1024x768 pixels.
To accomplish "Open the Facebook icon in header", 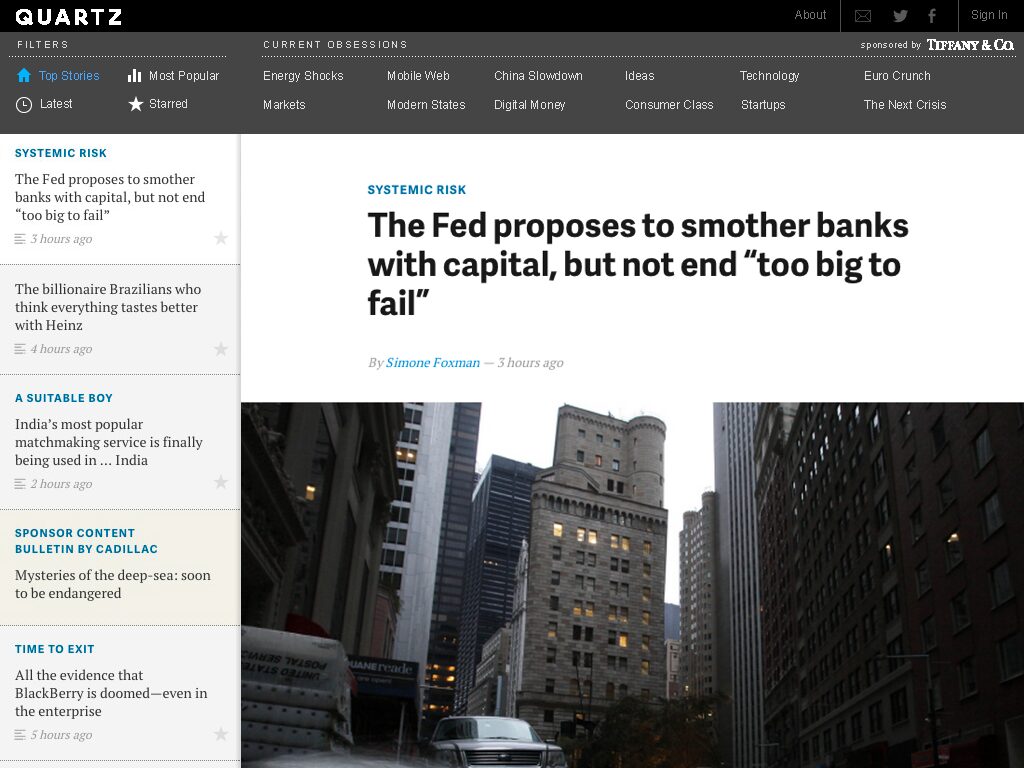I will 932,16.
